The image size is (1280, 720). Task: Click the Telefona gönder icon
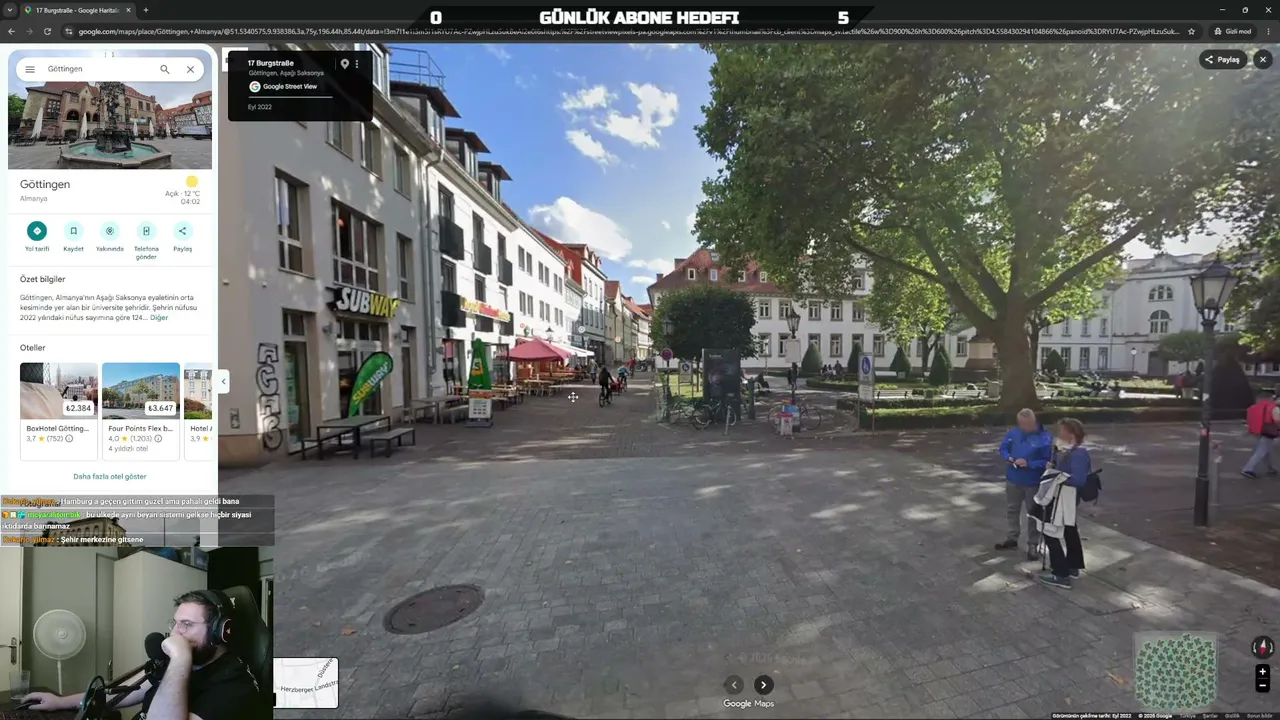146,231
